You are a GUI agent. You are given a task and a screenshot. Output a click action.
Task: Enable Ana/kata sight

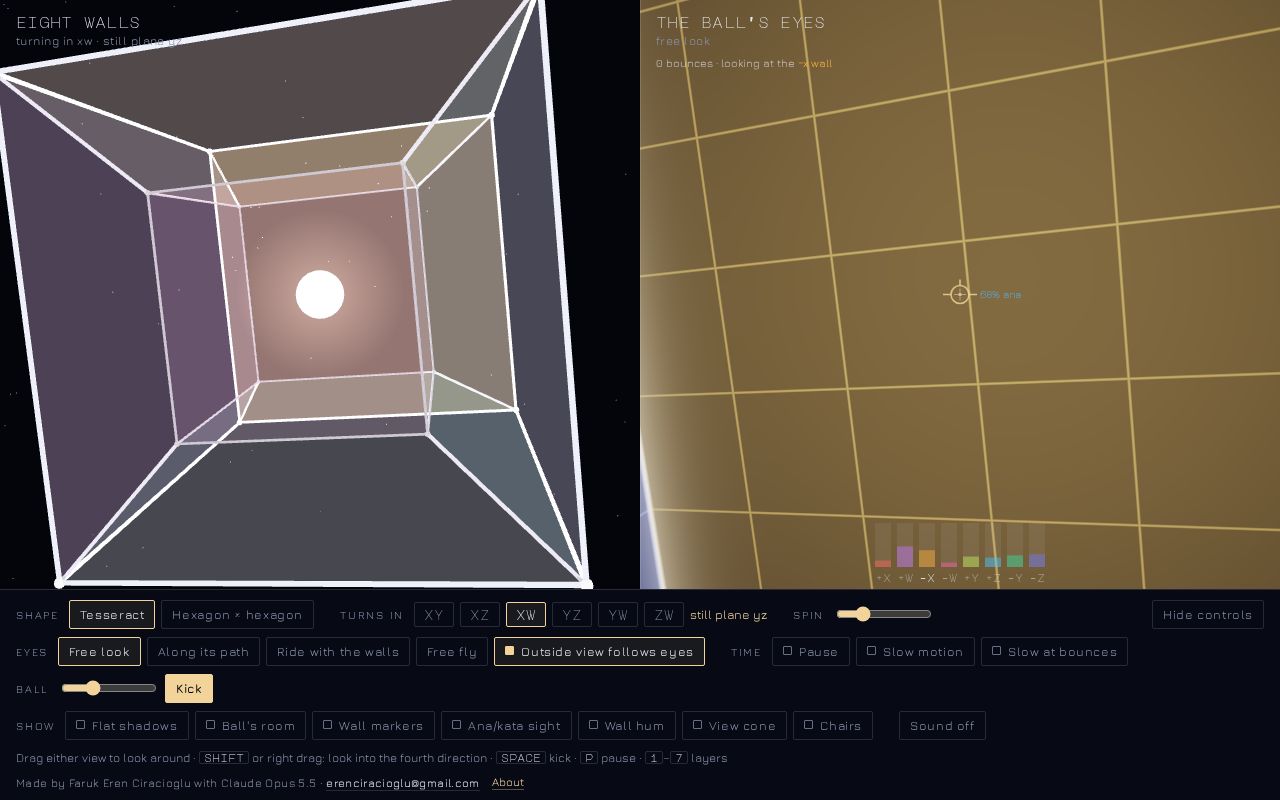click(506, 725)
